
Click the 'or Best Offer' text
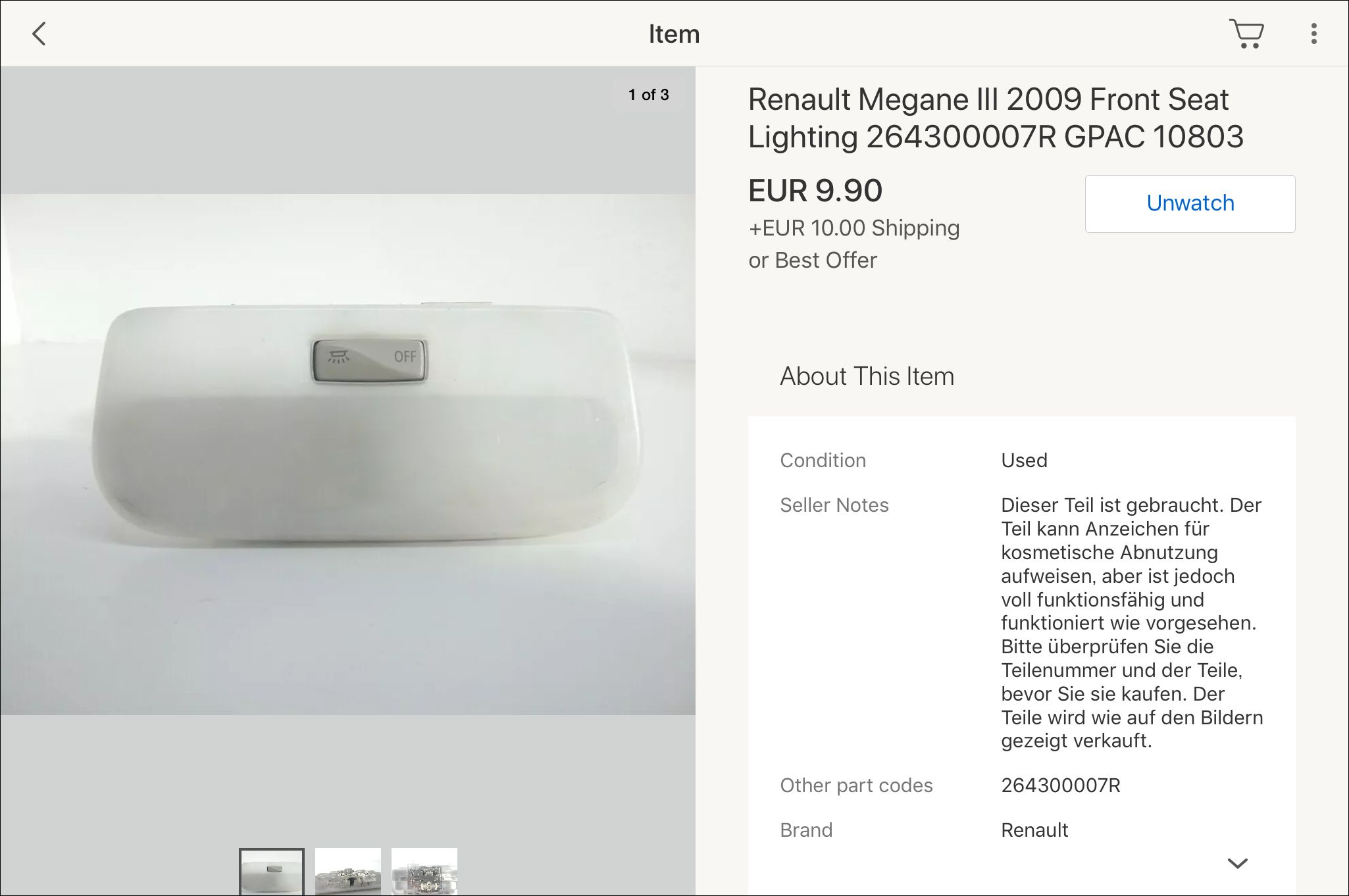(x=813, y=261)
